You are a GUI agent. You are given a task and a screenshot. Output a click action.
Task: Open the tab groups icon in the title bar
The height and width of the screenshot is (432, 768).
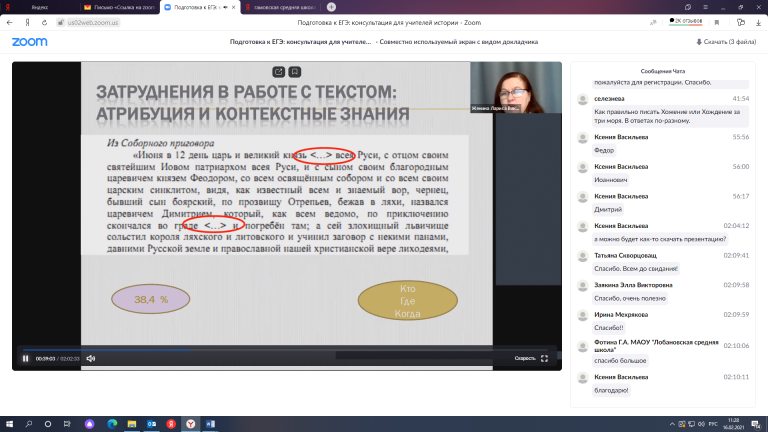(x=688, y=7)
